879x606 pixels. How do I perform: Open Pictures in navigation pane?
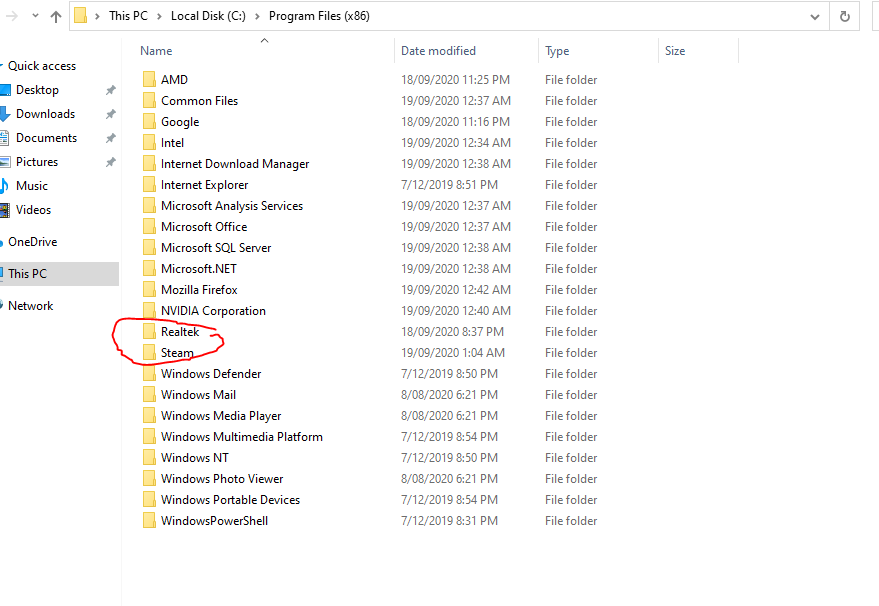pyautogui.click(x=37, y=162)
